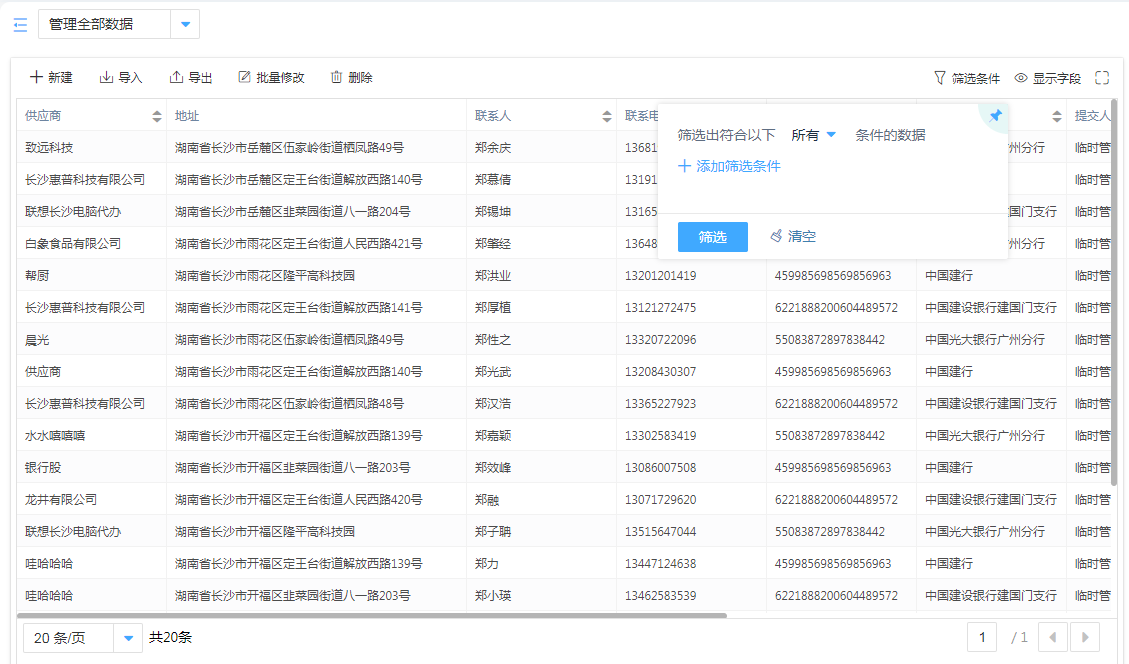Sort by 供应商 column

click(x=157, y=116)
